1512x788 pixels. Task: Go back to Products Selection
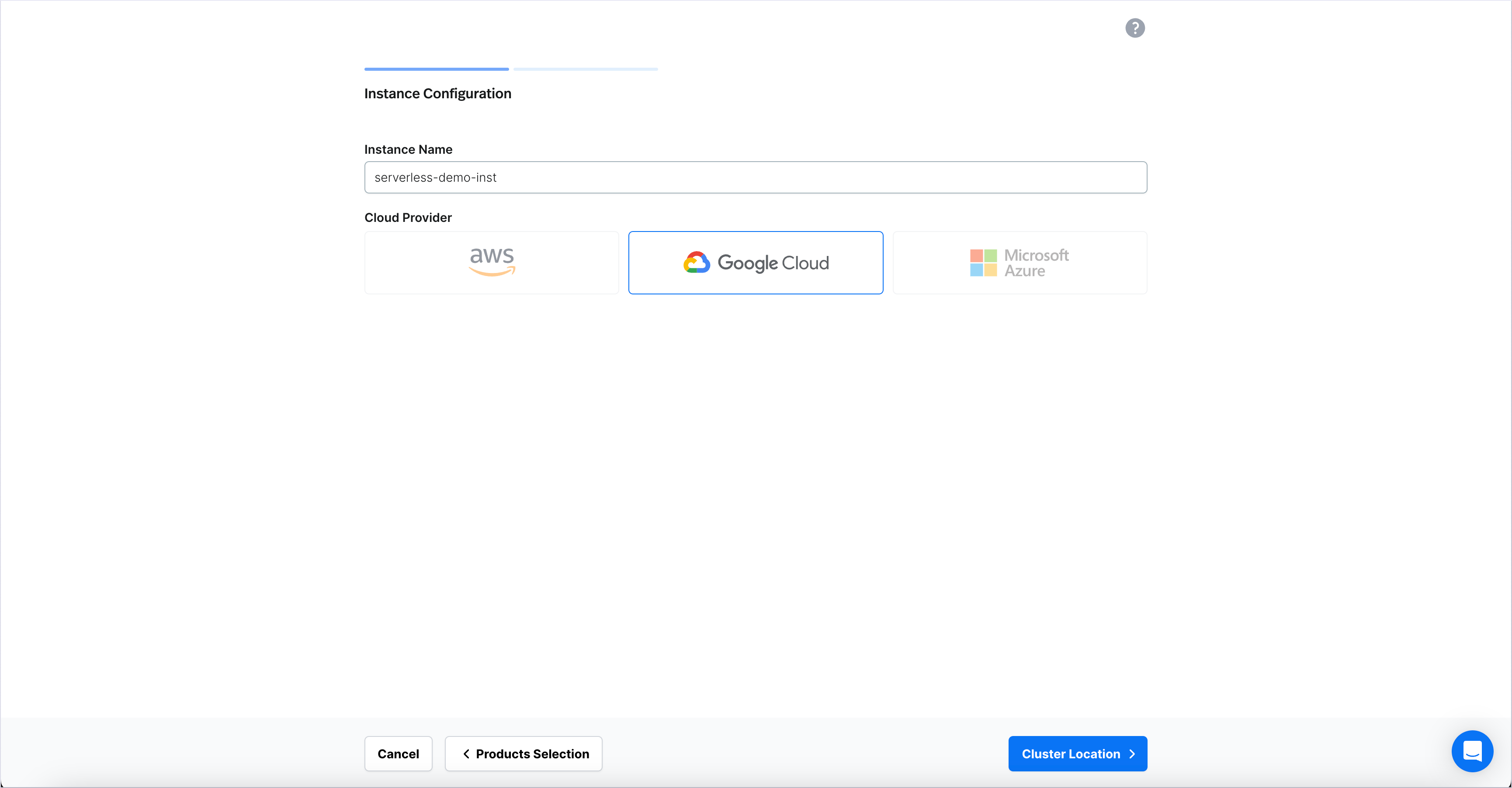tap(524, 753)
